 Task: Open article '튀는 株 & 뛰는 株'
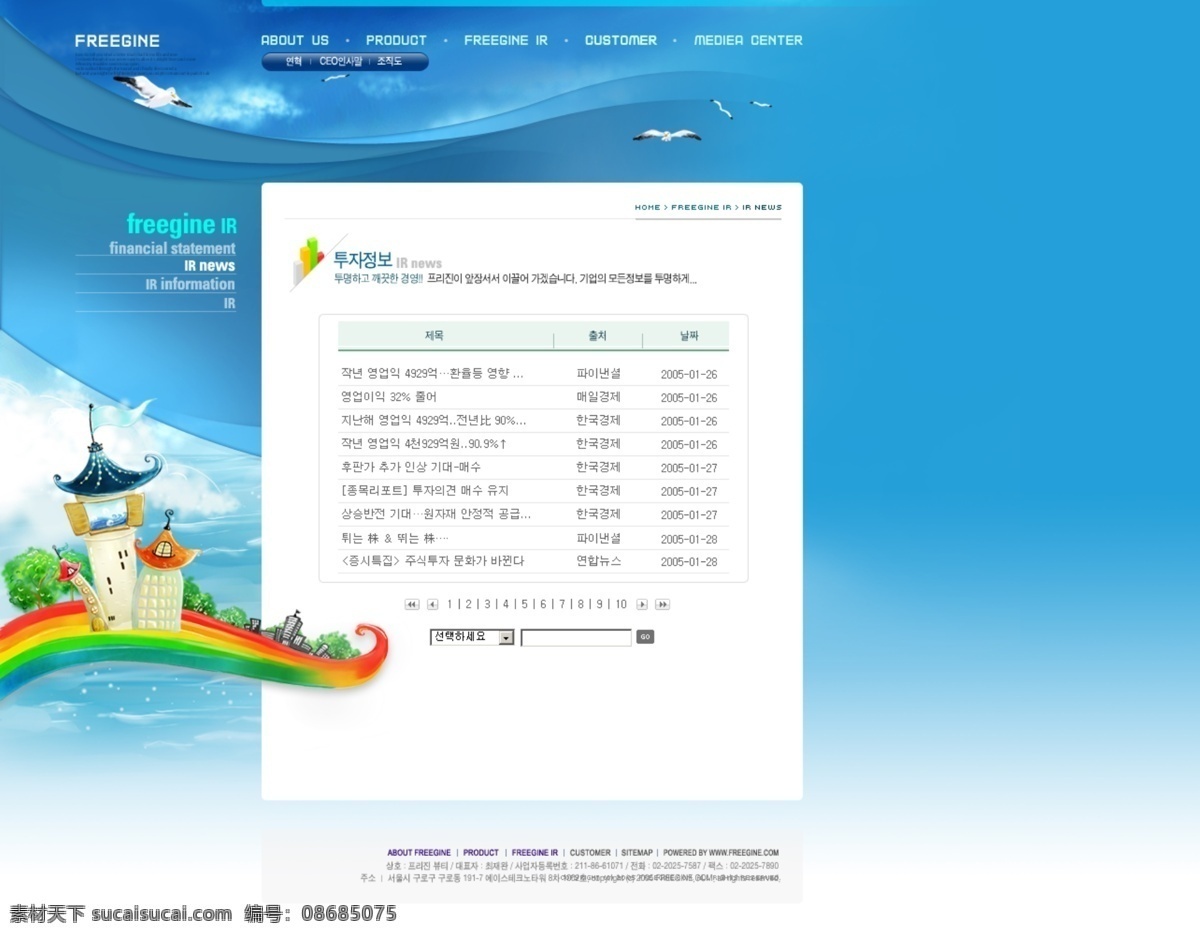394,538
